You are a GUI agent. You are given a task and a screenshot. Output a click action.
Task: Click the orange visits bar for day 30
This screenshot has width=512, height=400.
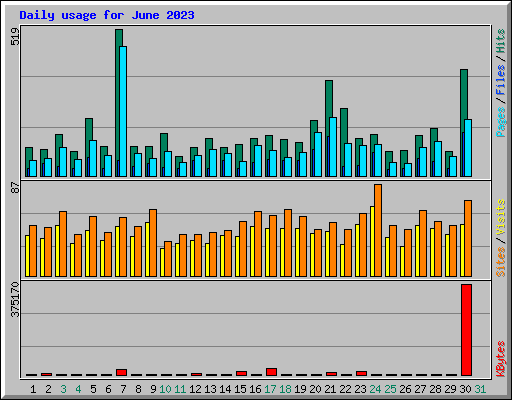click(x=468, y=238)
